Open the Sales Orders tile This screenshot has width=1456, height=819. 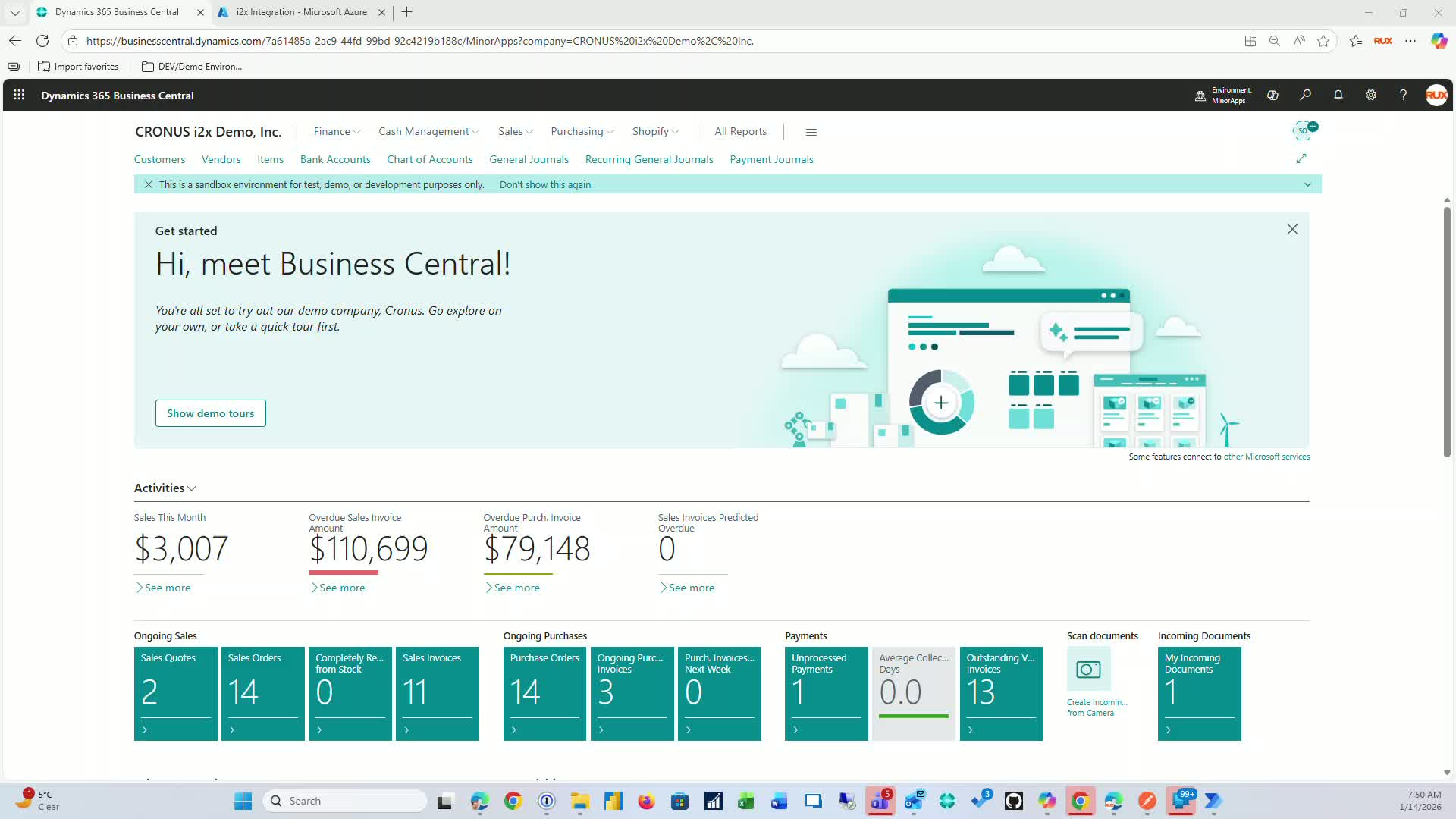click(262, 692)
